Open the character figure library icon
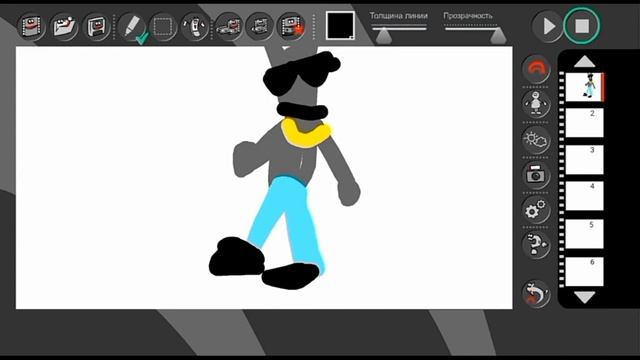 (536, 104)
